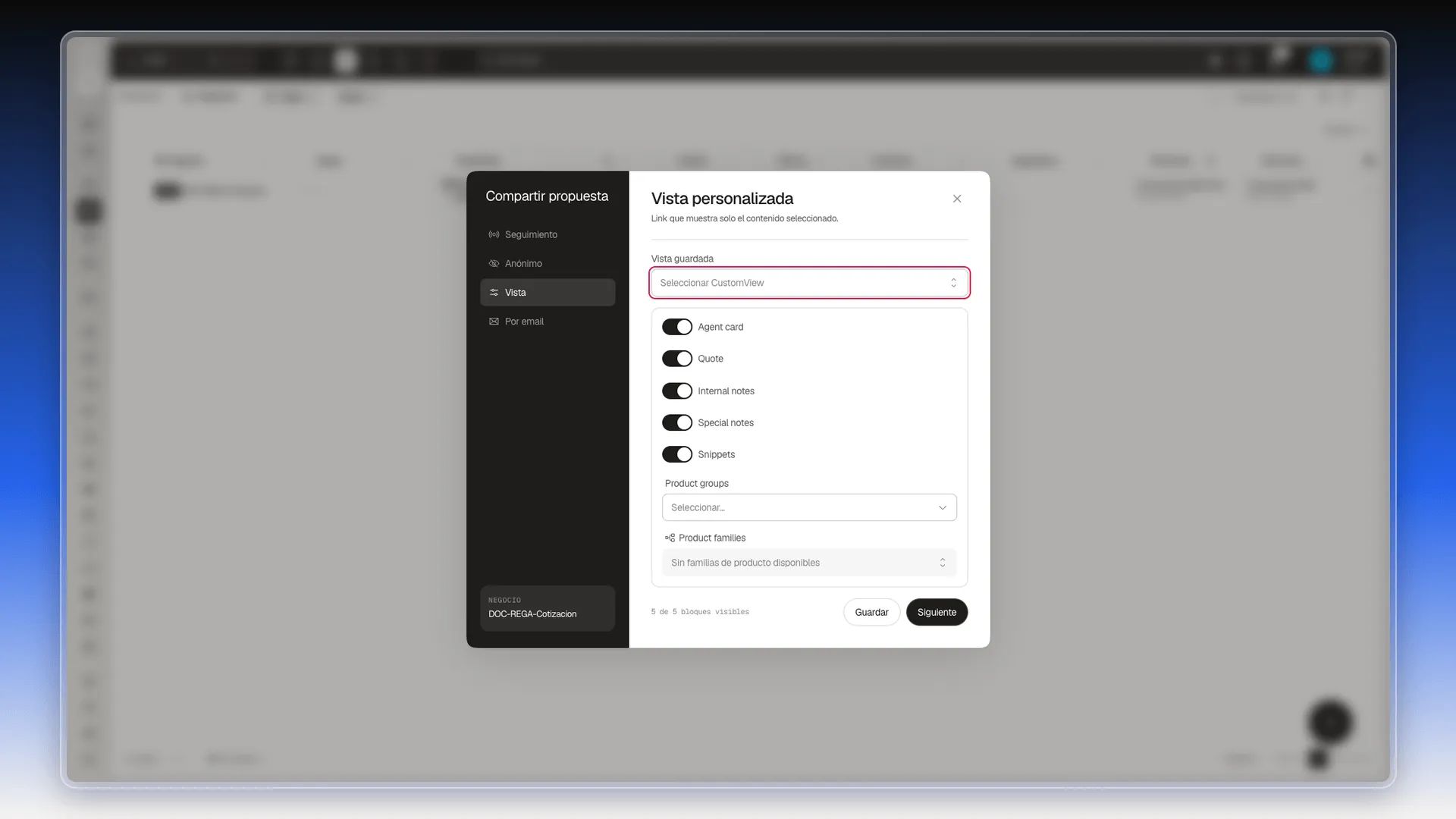Image resolution: width=1456 pixels, height=819 pixels.
Task: Click the Por email envelope icon
Action: pyautogui.click(x=494, y=322)
